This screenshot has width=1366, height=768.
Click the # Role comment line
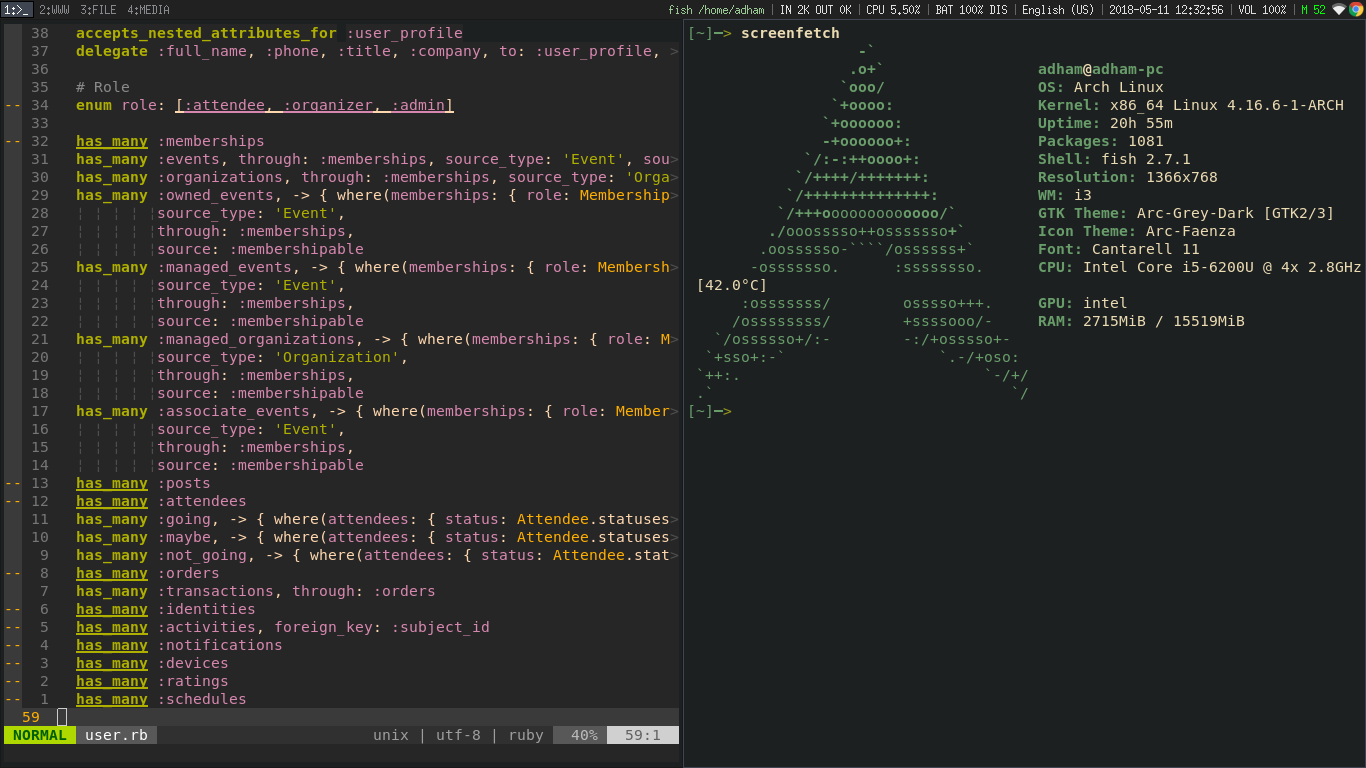pyautogui.click(x=103, y=87)
